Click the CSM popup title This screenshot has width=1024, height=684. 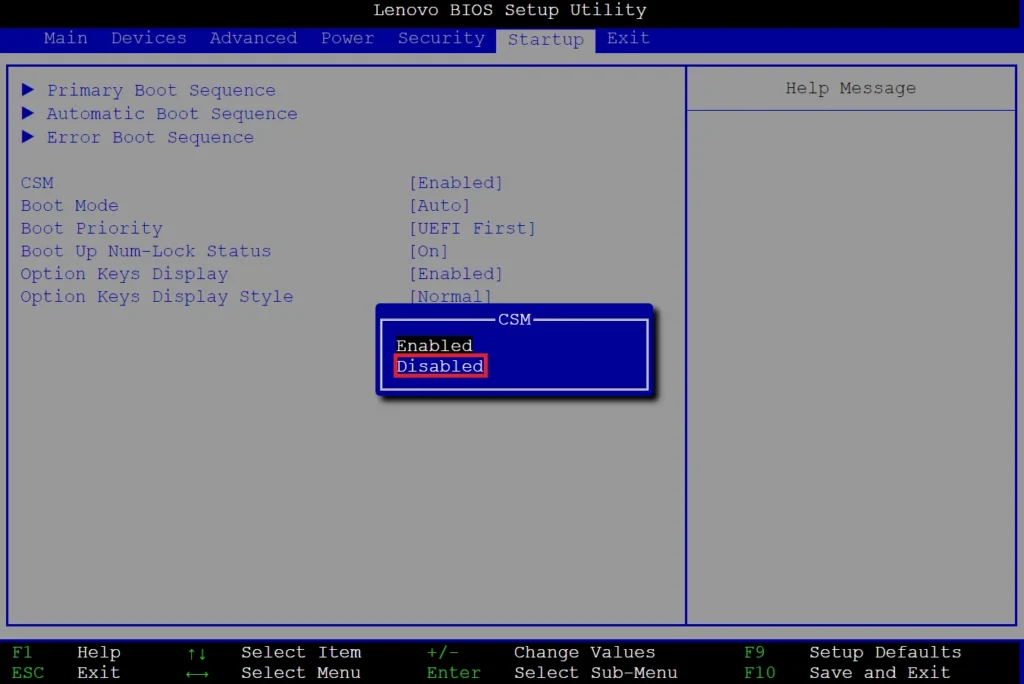pos(515,319)
